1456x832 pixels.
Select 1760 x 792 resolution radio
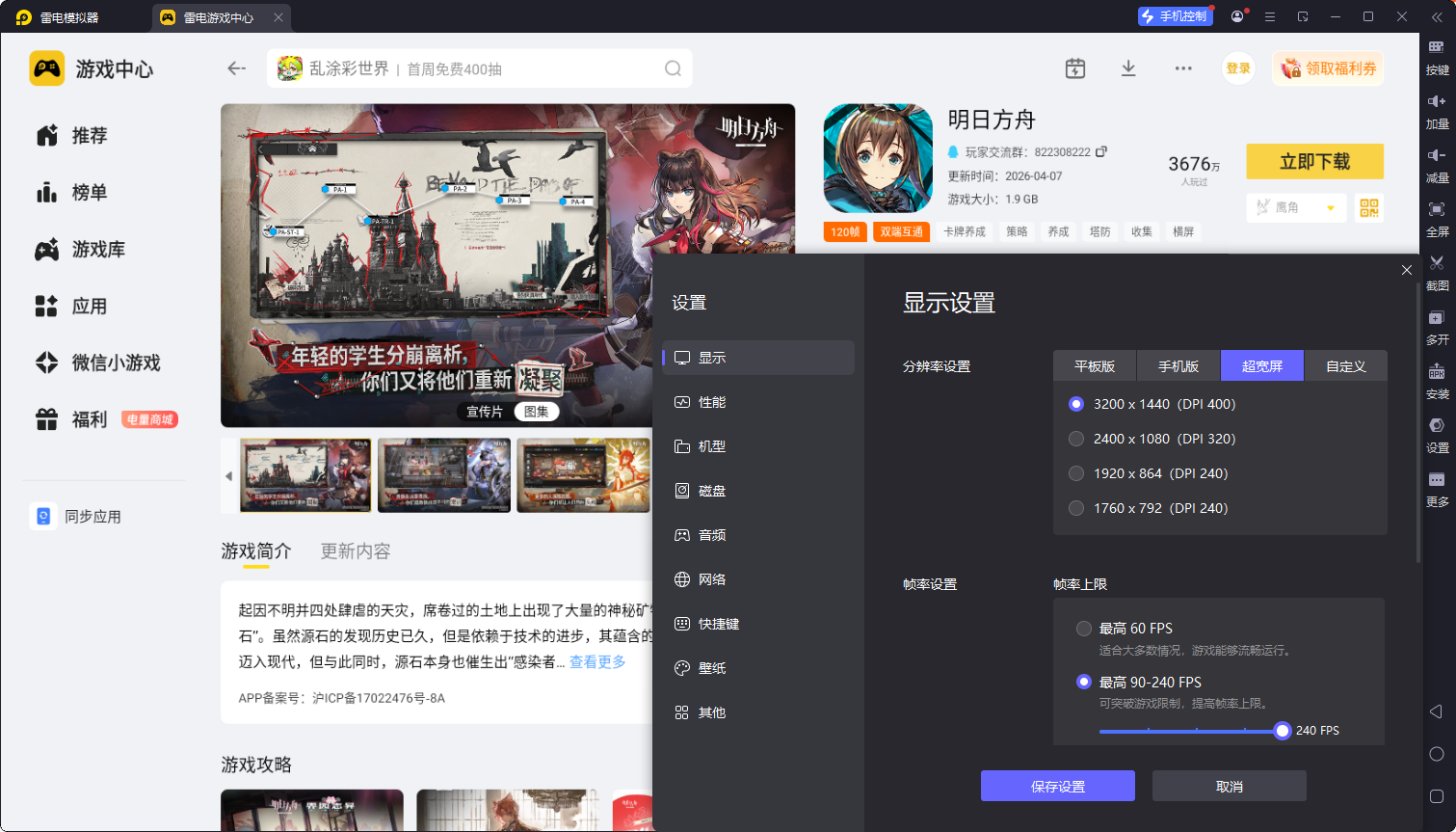pos(1076,508)
